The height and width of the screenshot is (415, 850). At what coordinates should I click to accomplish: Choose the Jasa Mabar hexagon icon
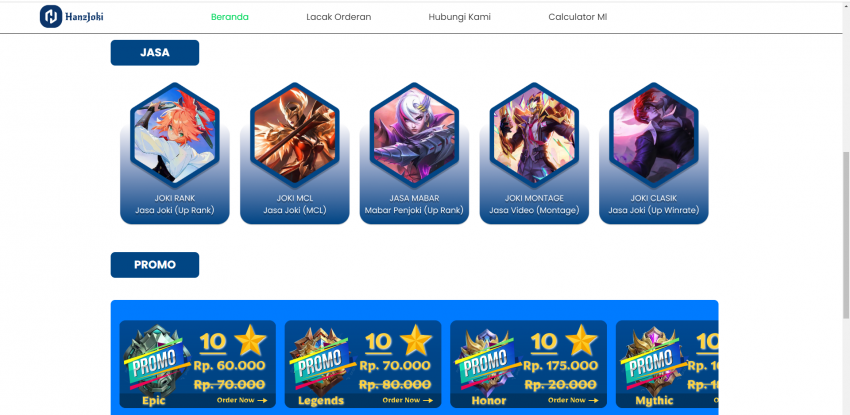(414, 135)
